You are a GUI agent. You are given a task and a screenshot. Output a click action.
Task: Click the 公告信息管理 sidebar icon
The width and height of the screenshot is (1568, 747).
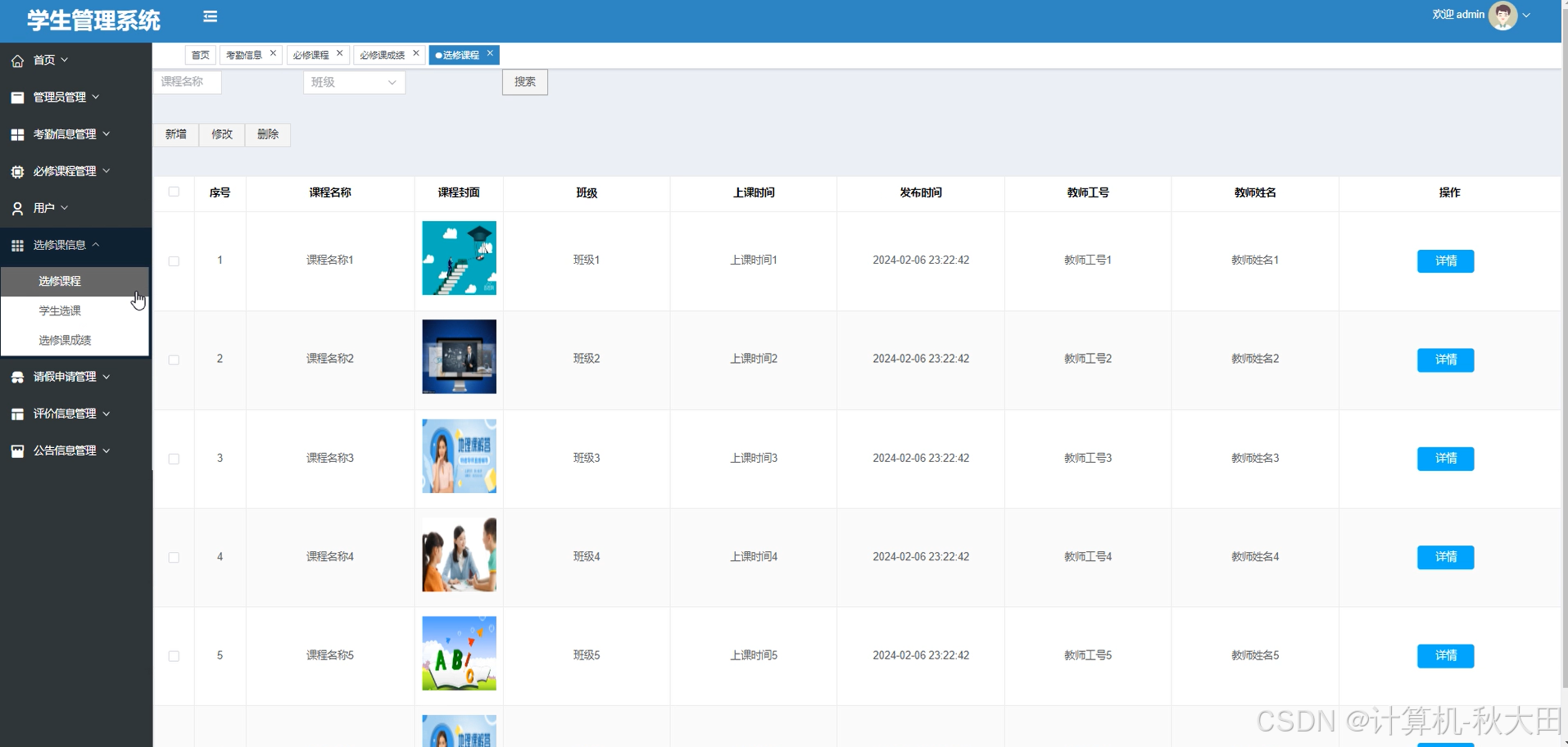(17, 450)
